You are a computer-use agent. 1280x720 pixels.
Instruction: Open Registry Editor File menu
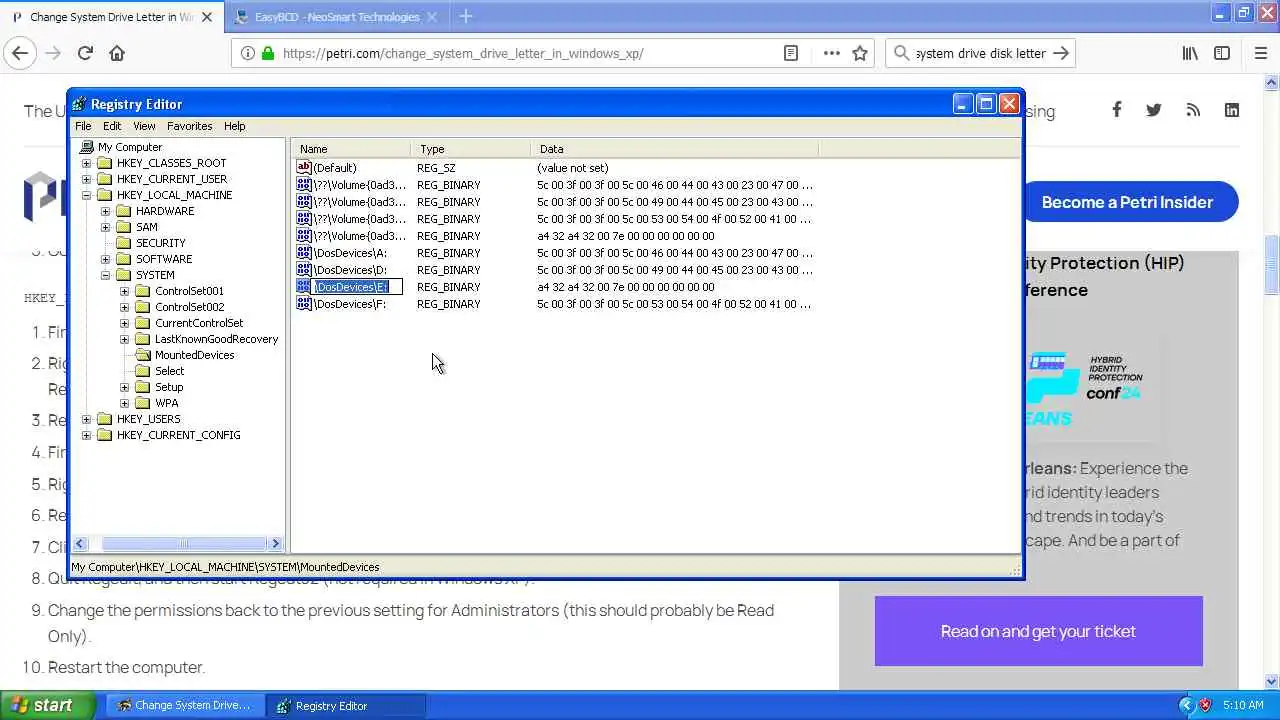point(83,126)
